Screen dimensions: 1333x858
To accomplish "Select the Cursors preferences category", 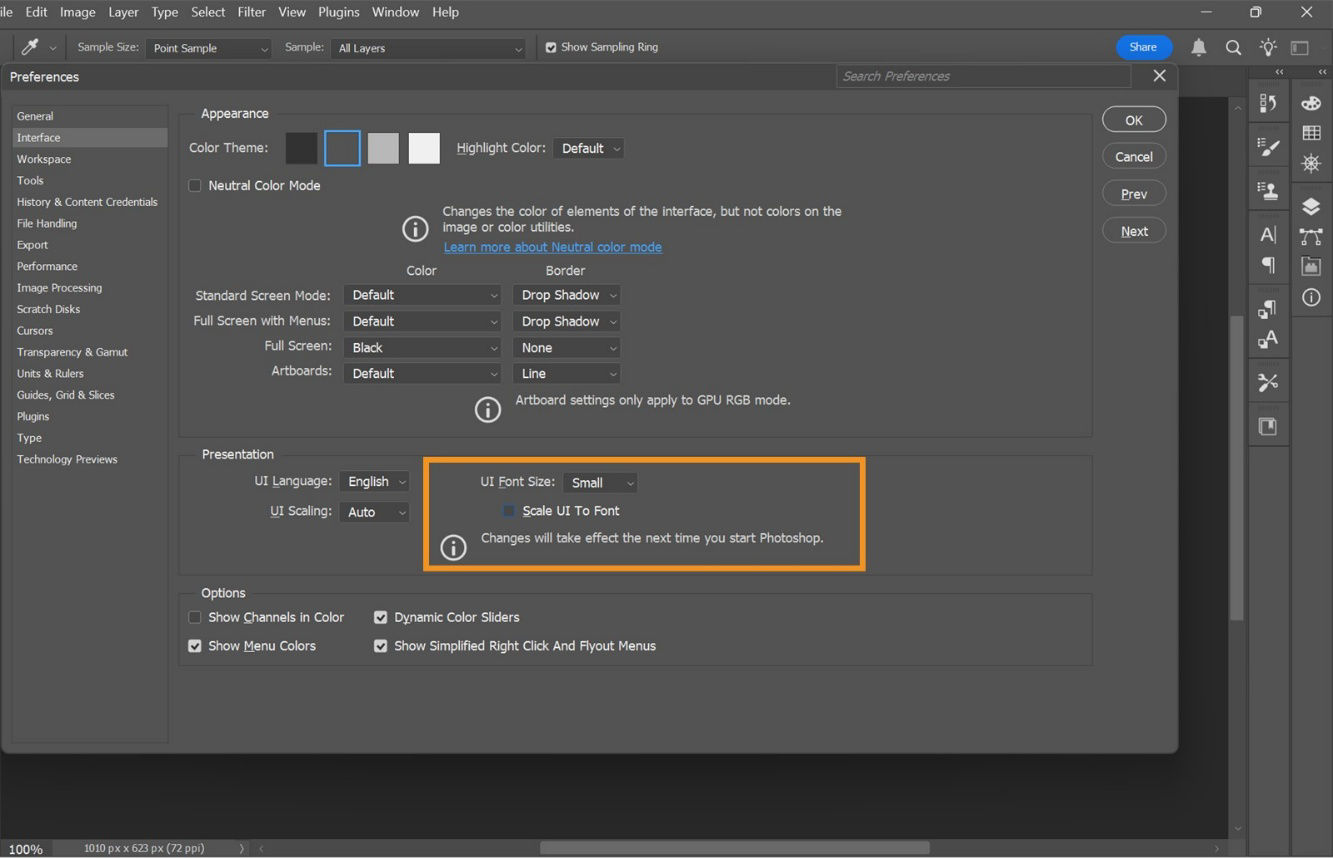I will click(35, 330).
